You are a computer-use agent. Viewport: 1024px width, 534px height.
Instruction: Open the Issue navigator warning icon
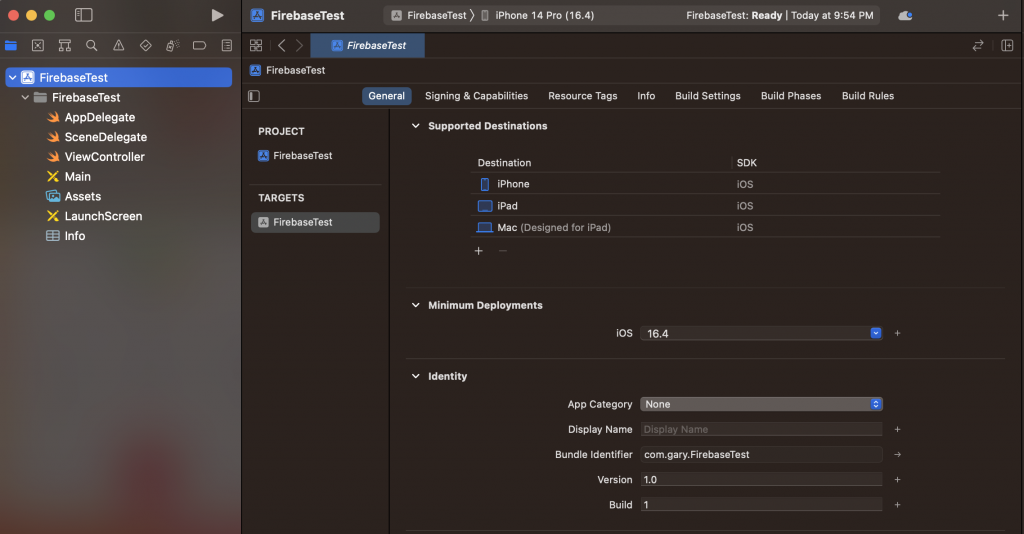click(x=118, y=45)
